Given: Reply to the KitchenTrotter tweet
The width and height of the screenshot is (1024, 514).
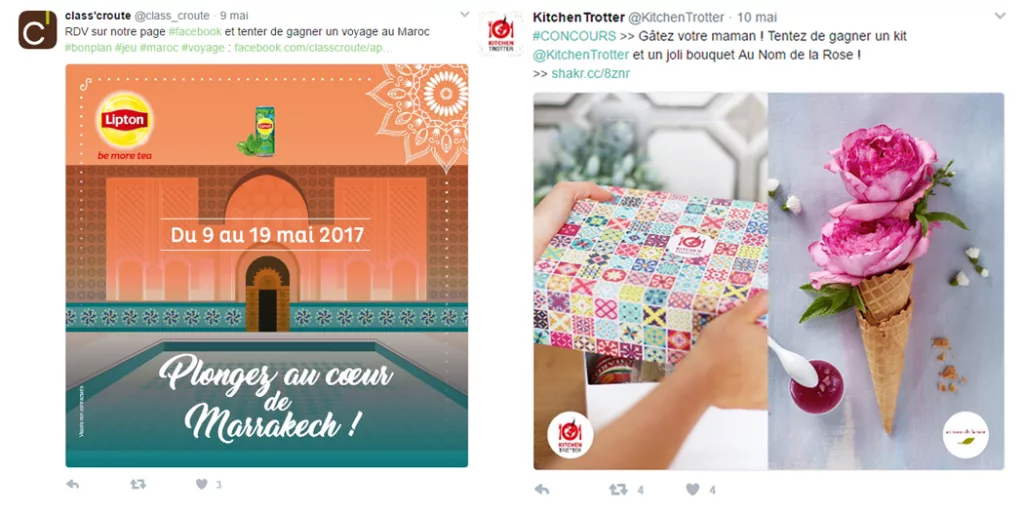Looking at the screenshot, I should click(541, 489).
